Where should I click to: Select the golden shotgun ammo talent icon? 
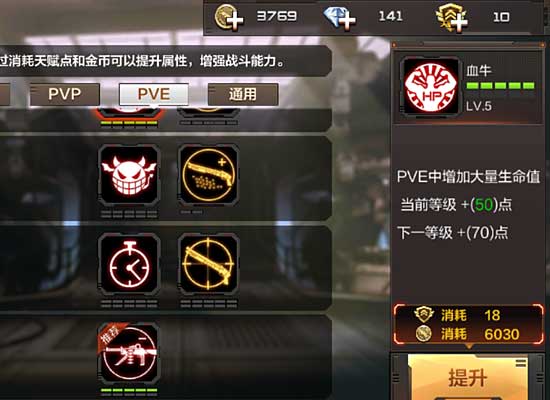(208, 175)
